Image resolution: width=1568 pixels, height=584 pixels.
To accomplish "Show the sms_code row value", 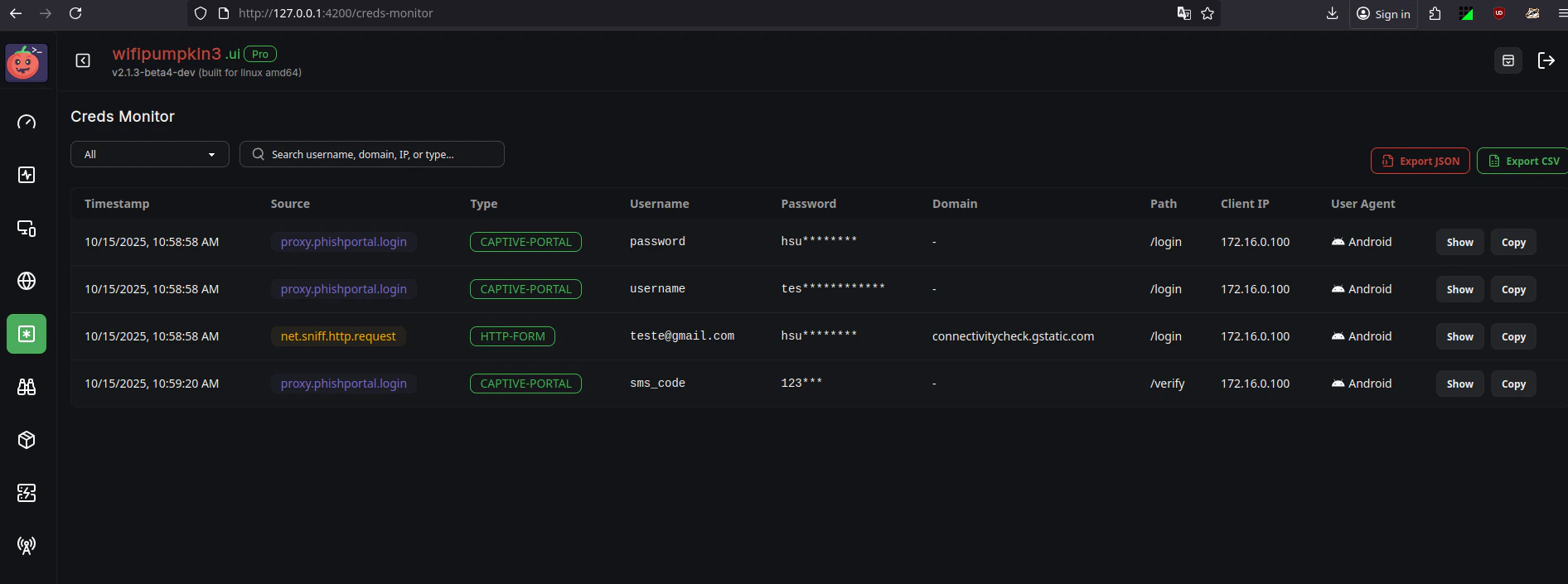I will pos(1459,384).
